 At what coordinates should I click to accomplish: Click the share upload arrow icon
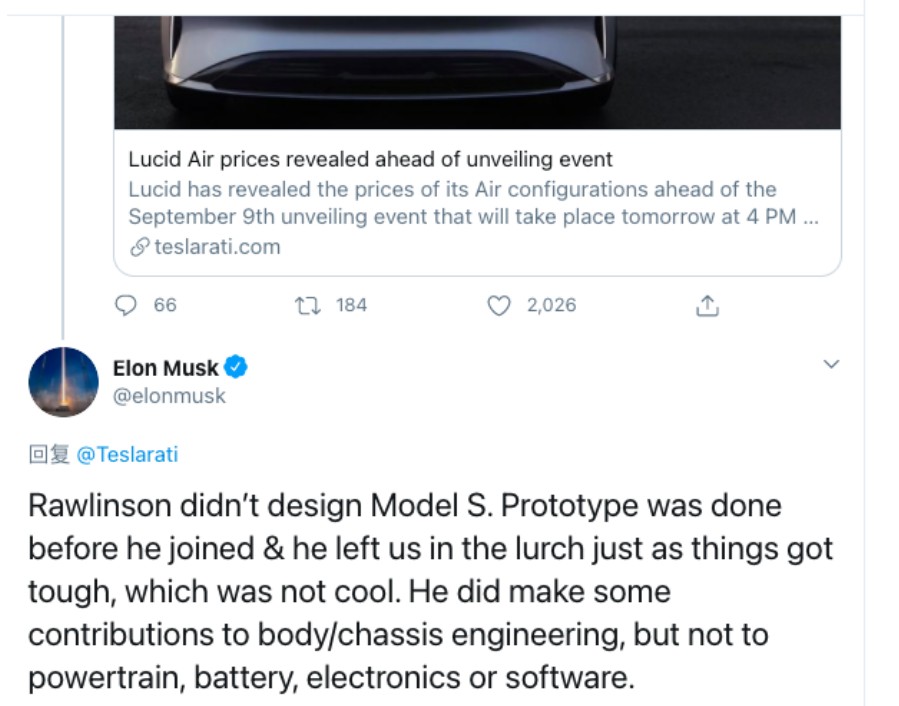[x=707, y=306]
